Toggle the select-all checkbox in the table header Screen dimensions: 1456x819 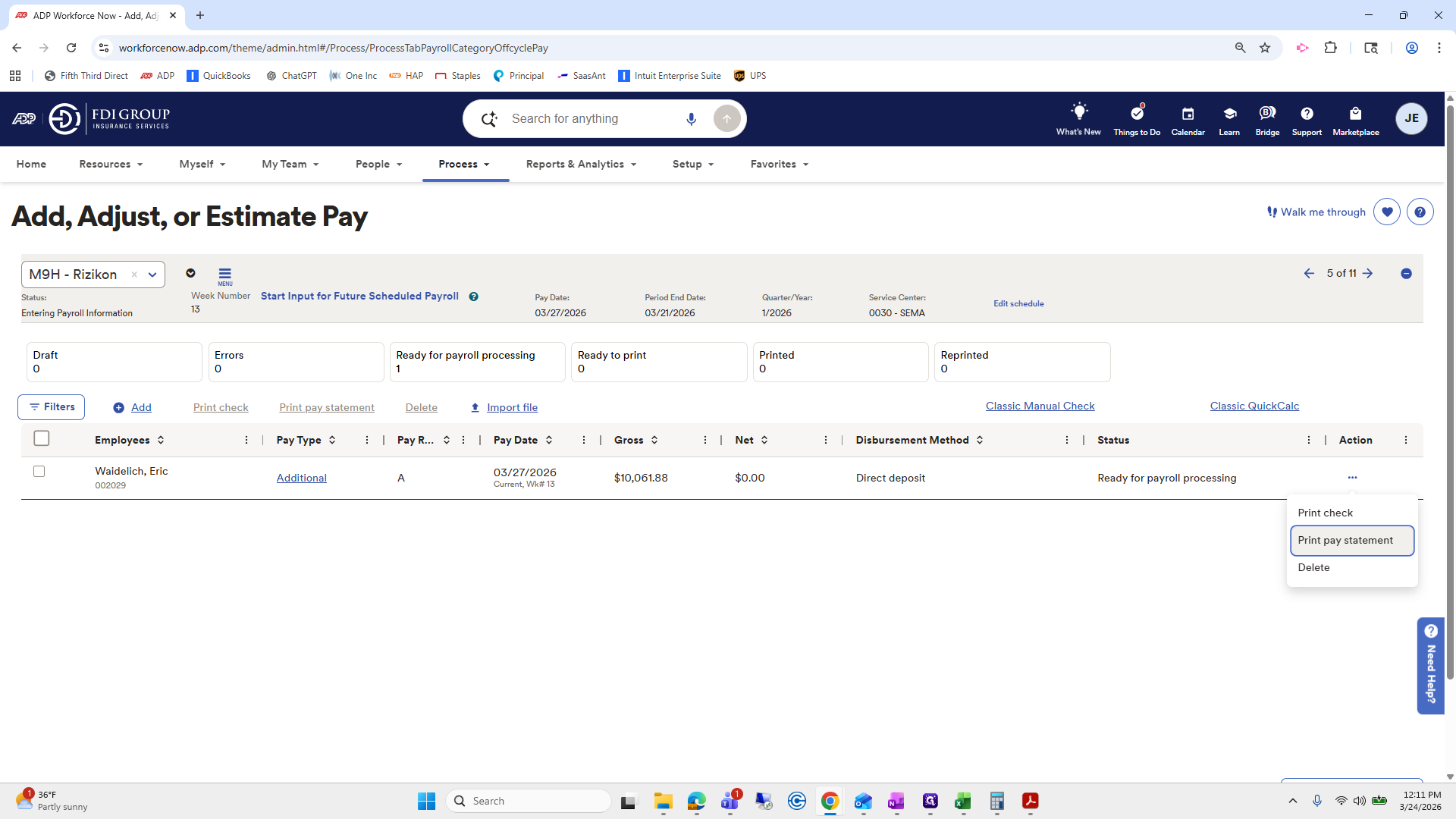click(42, 438)
